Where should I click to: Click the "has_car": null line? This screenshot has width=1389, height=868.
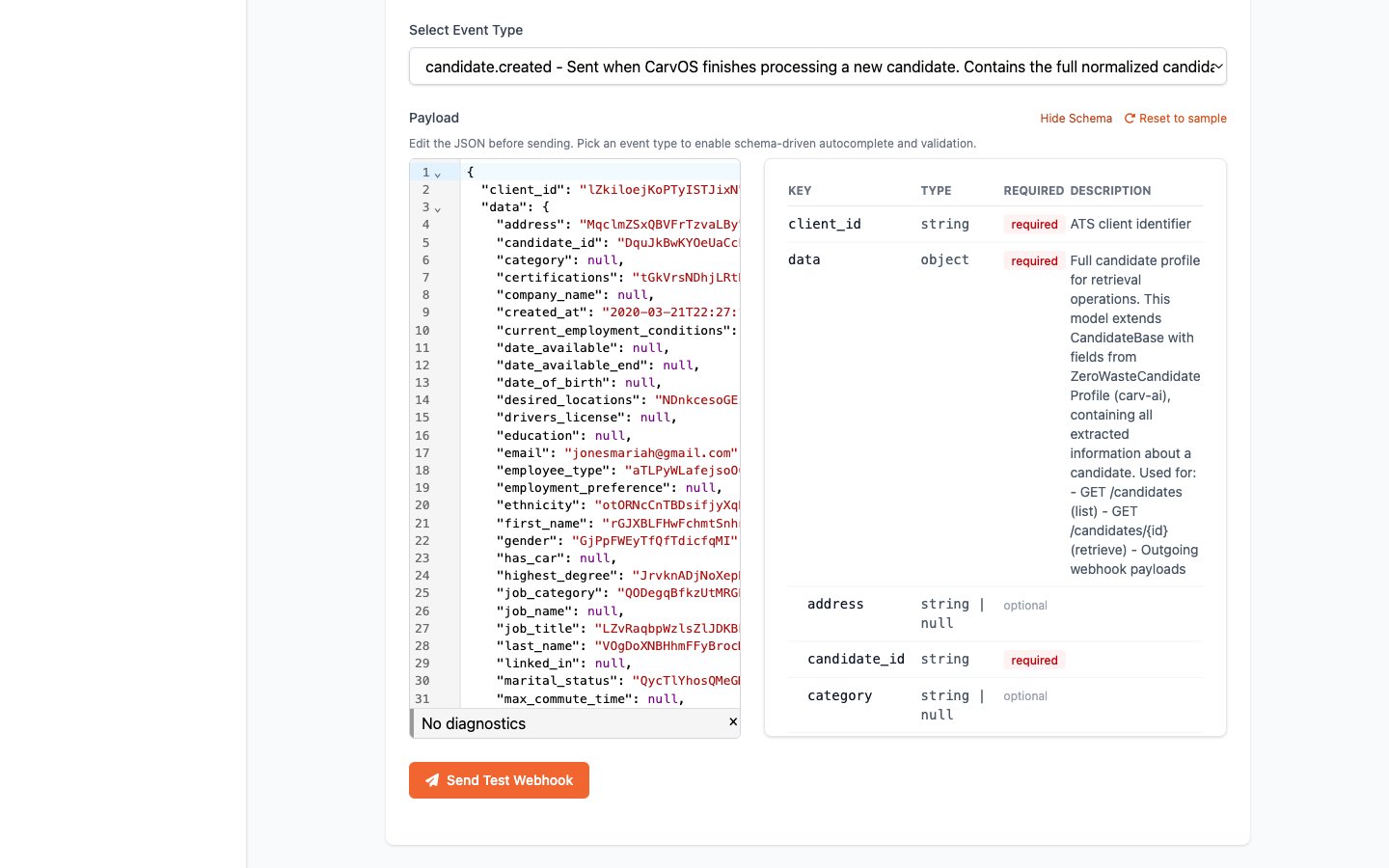tap(600, 558)
